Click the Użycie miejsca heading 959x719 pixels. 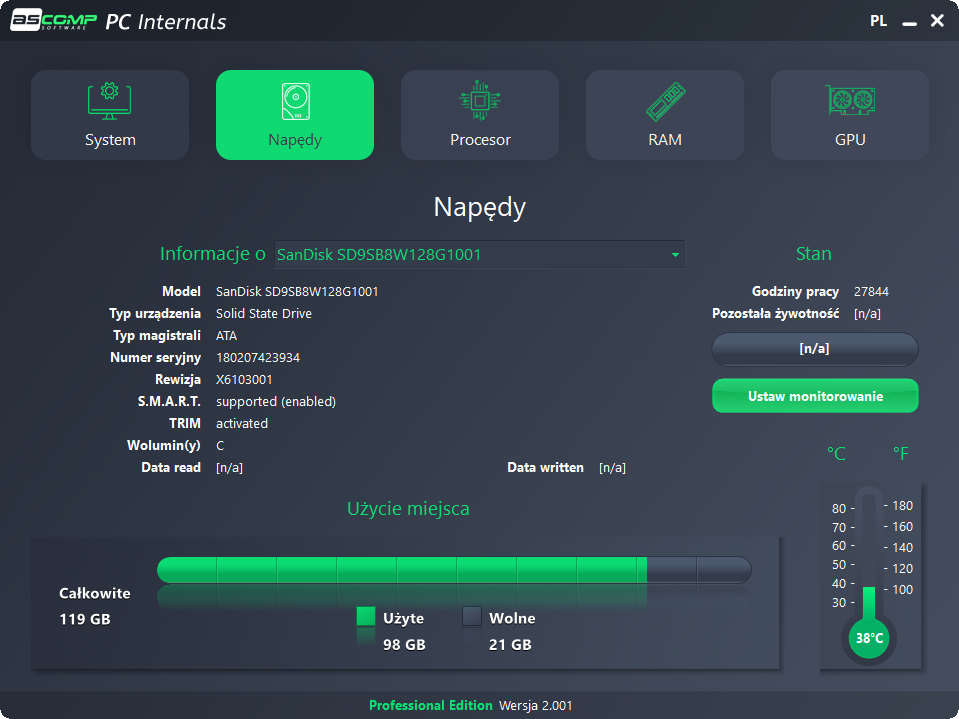click(x=408, y=509)
